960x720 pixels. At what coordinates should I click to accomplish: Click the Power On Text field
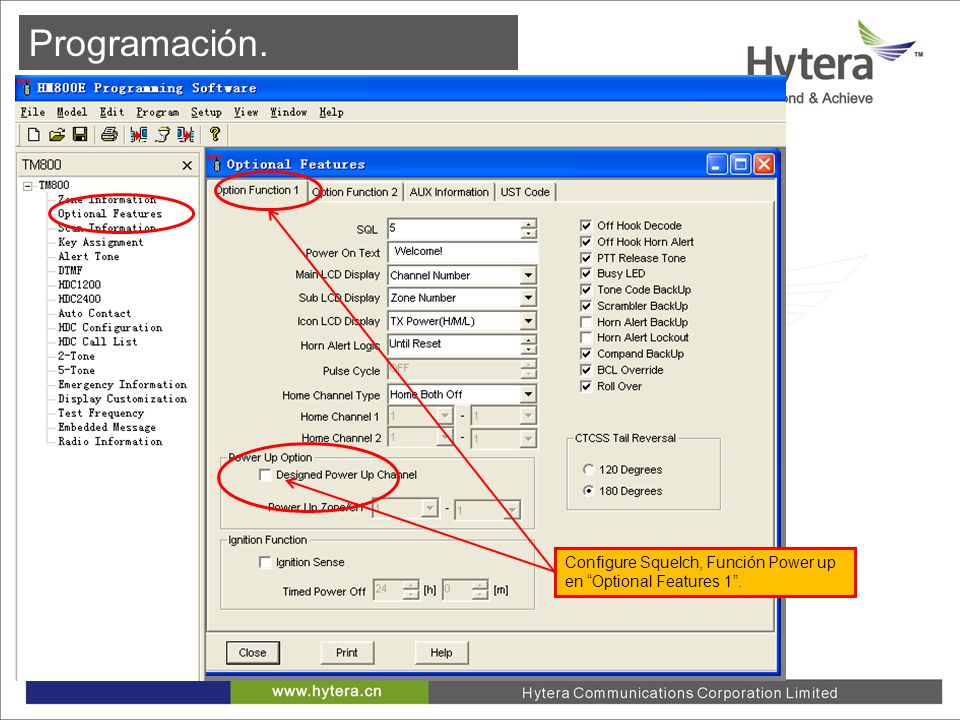coord(462,252)
